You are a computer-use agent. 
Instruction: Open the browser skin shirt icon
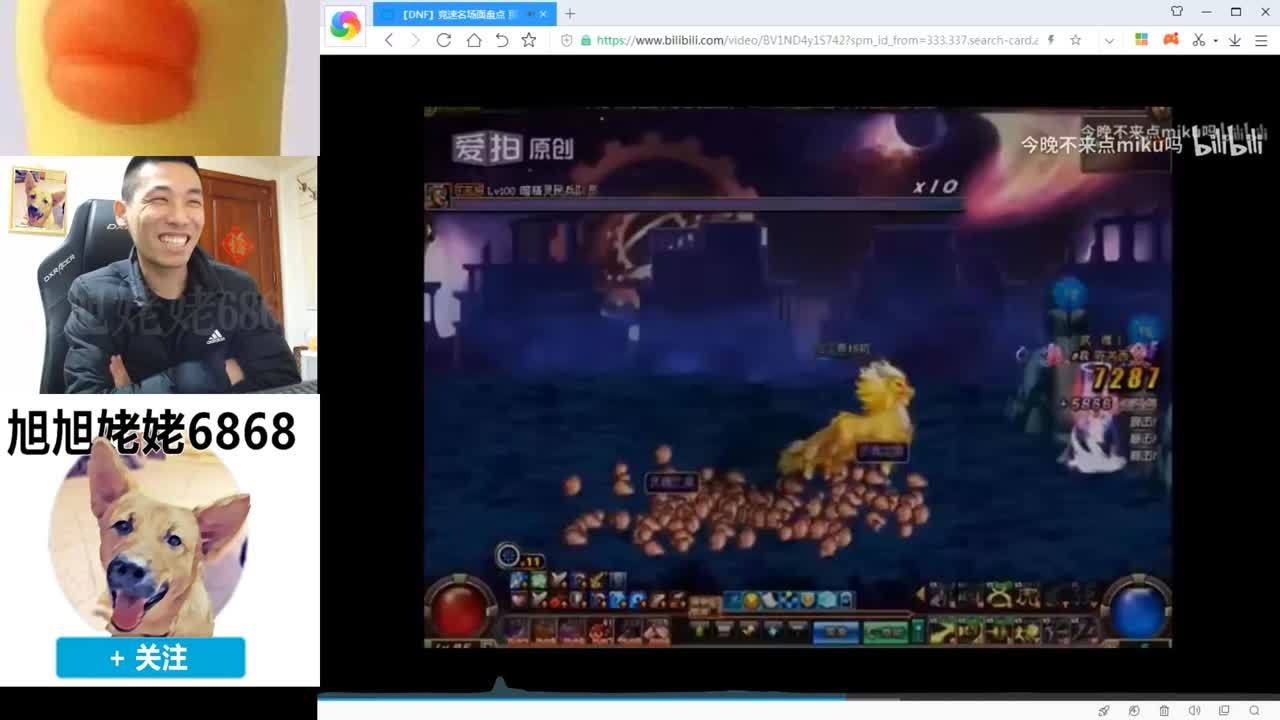click(x=1177, y=12)
